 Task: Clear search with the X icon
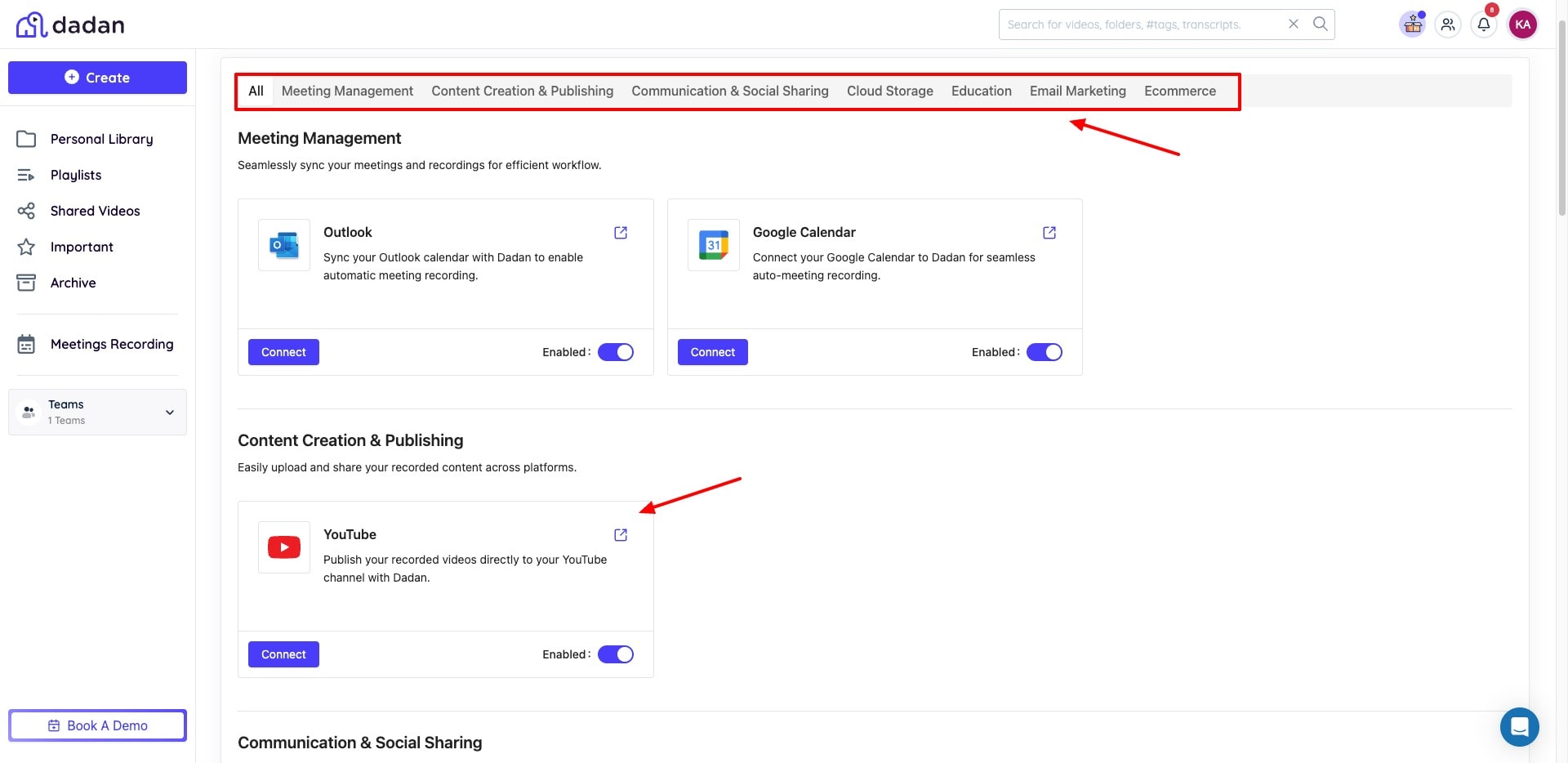1294,25
